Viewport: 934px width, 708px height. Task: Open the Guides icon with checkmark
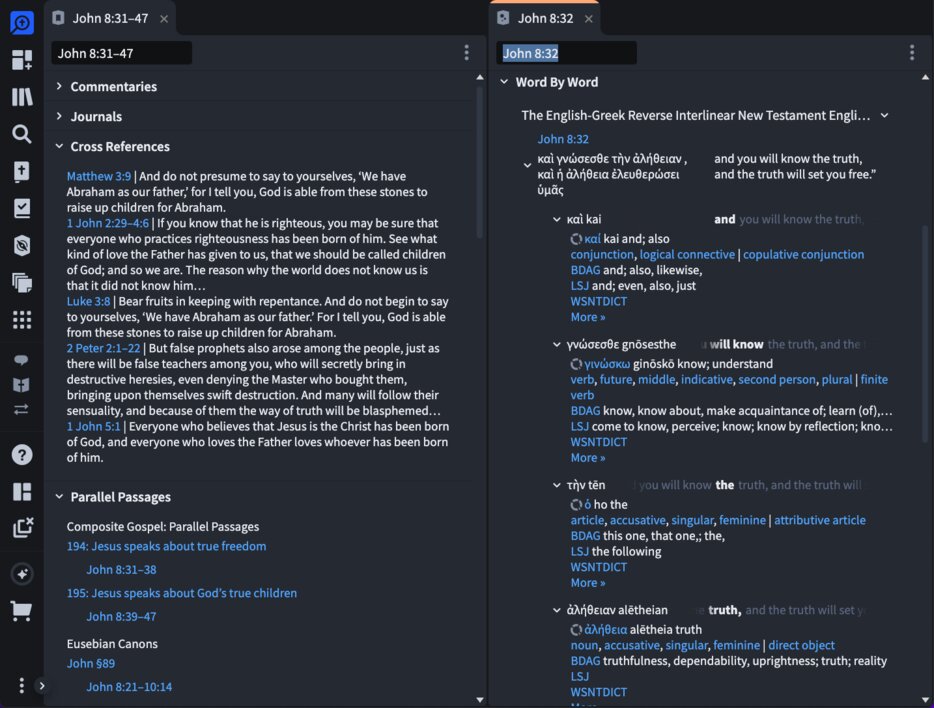(x=22, y=207)
